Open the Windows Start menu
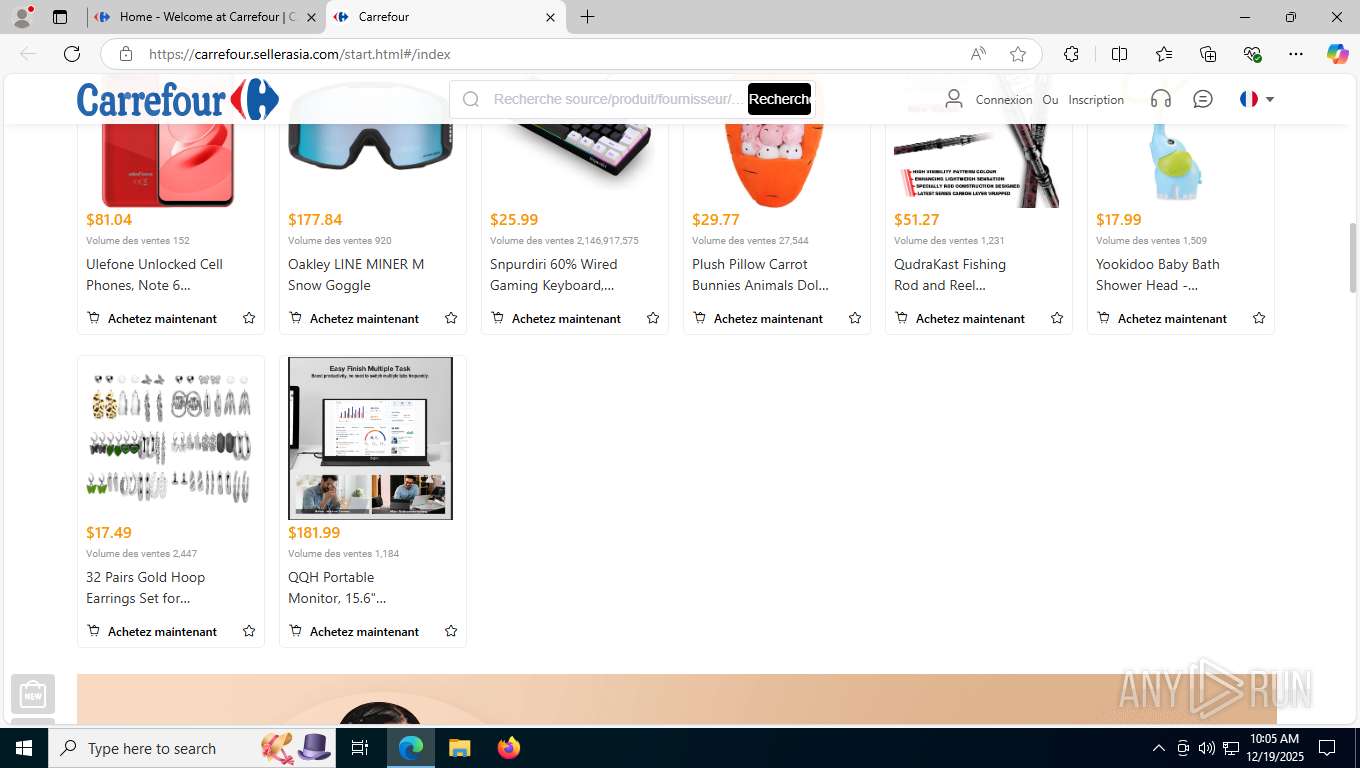This screenshot has width=1360, height=768. pos(24,748)
